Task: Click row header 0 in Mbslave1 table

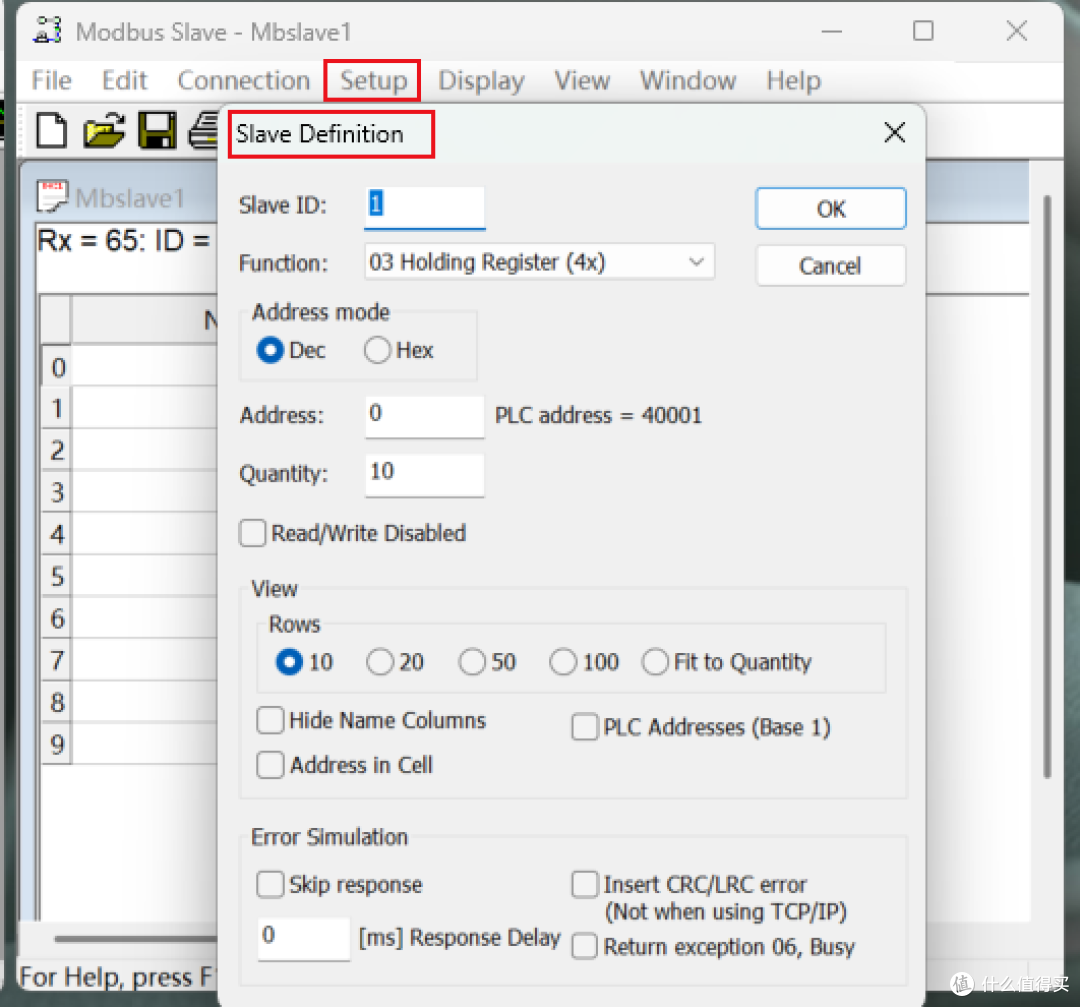Action: 57,366
